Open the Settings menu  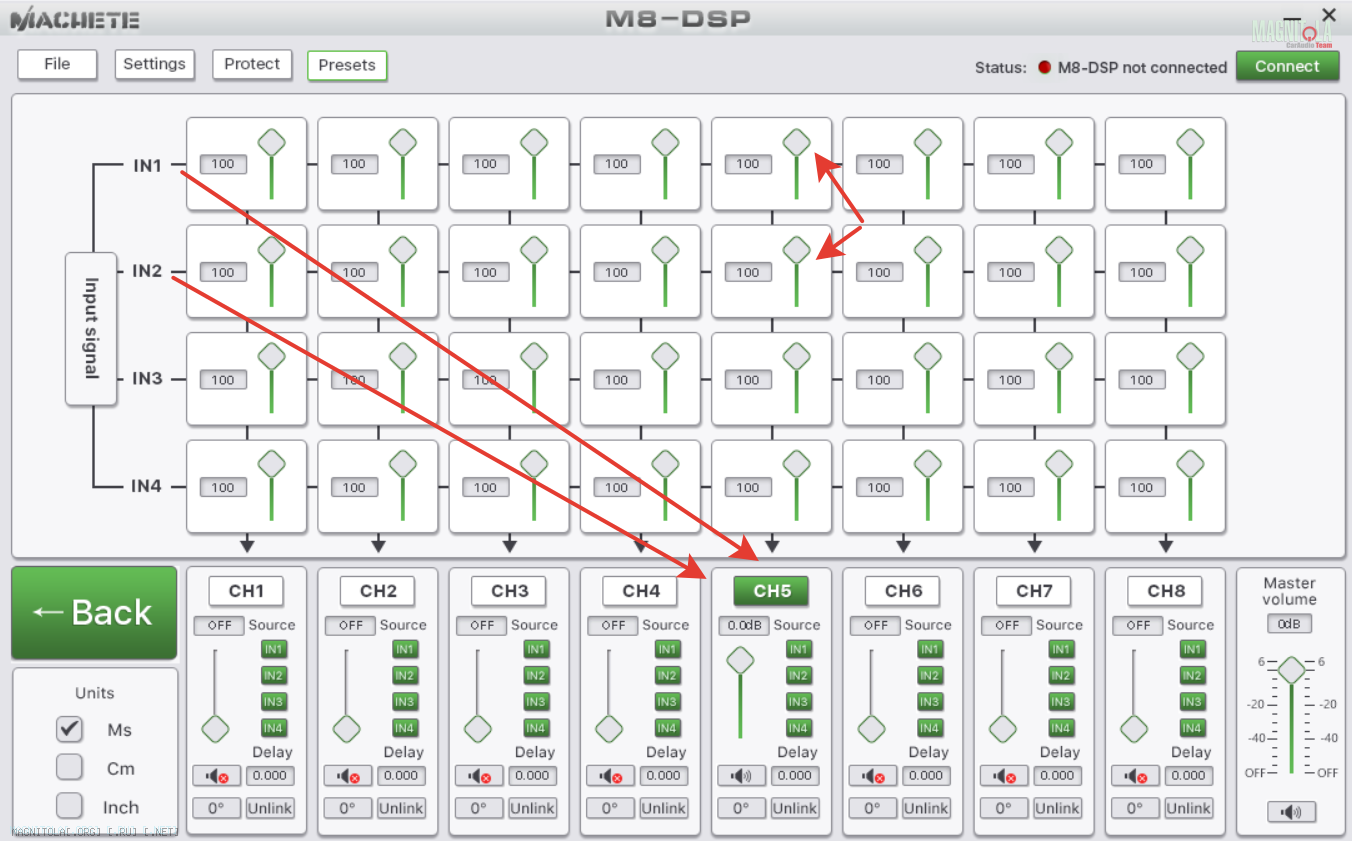[x=154, y=64]
